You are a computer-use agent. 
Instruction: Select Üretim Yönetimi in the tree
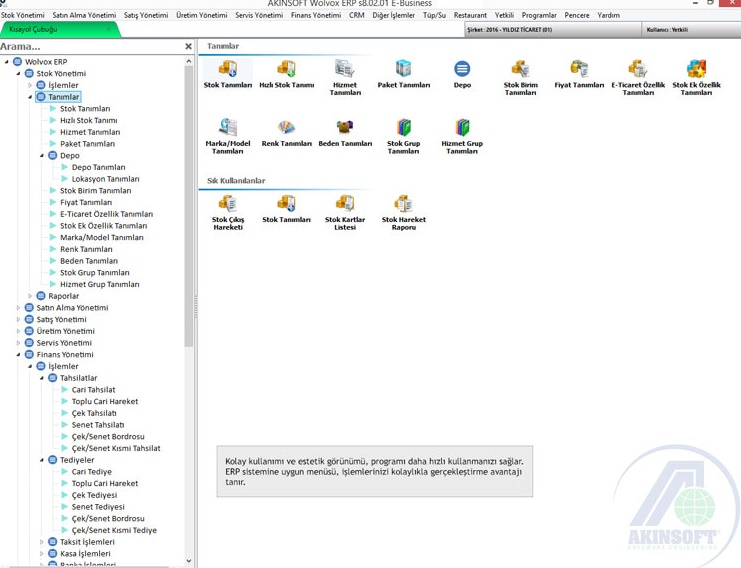[66, 331]
